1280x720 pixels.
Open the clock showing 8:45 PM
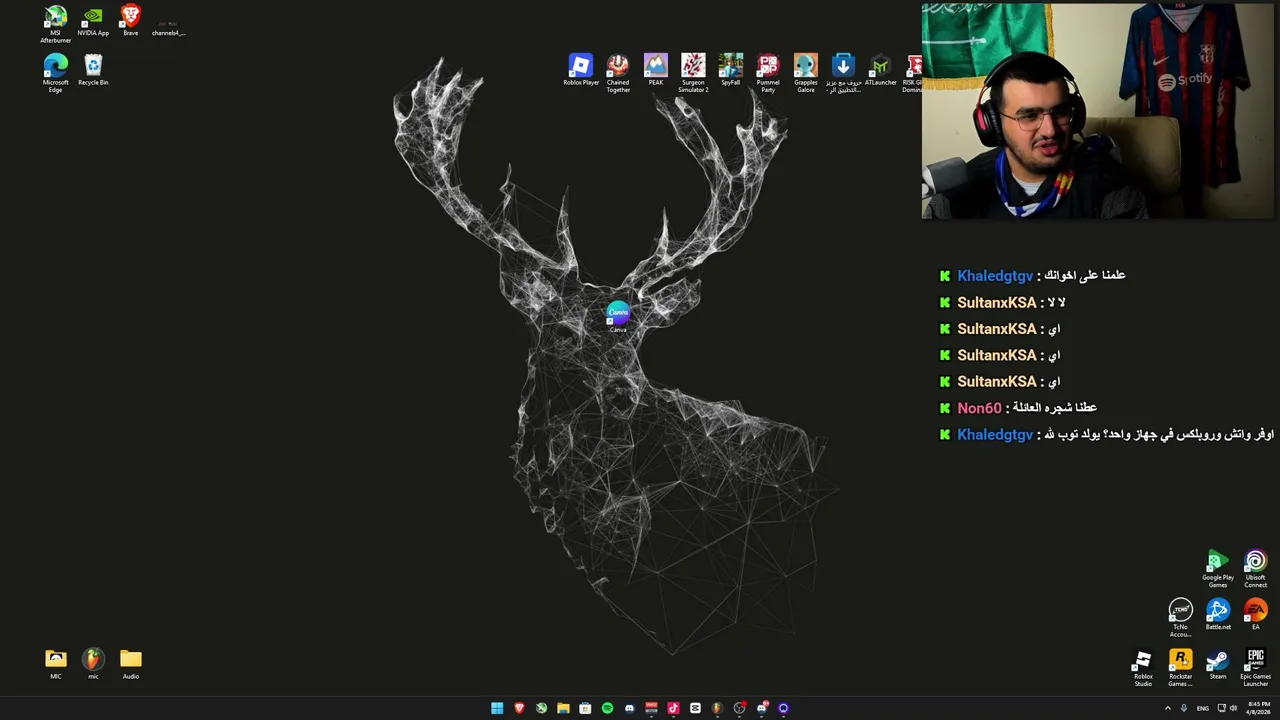[x=1259, y=708]
